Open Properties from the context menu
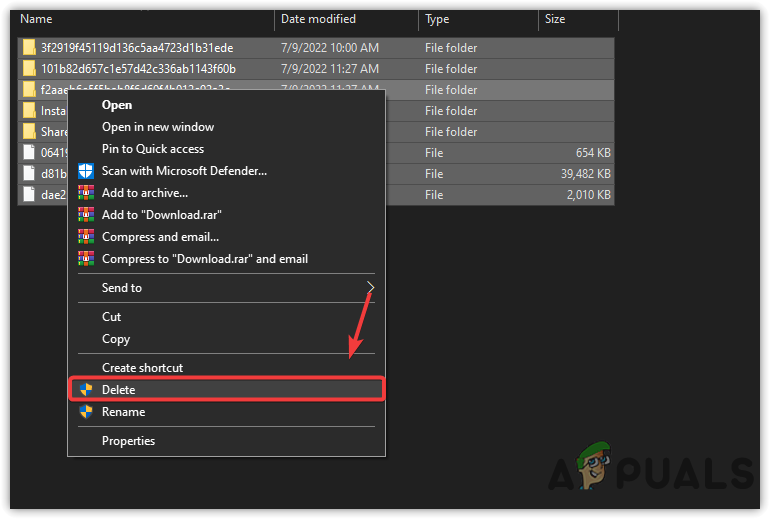This screenshot has width=770, height=519. 129,441
